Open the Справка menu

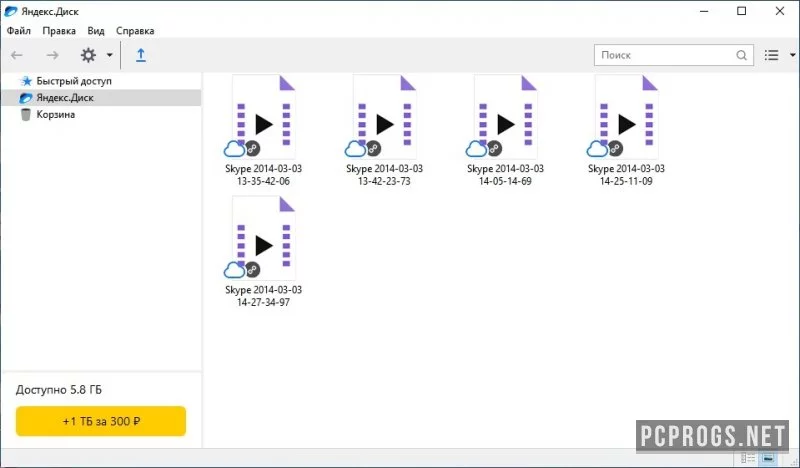[135, 31]
